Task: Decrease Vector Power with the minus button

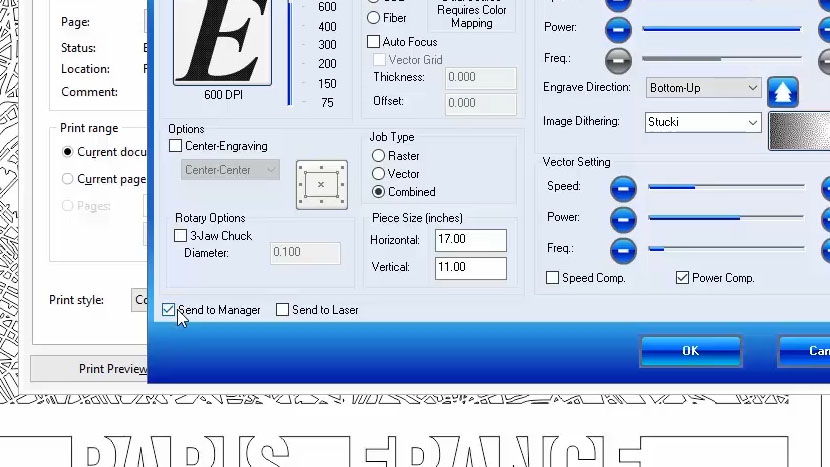Action: click(622, 219)
